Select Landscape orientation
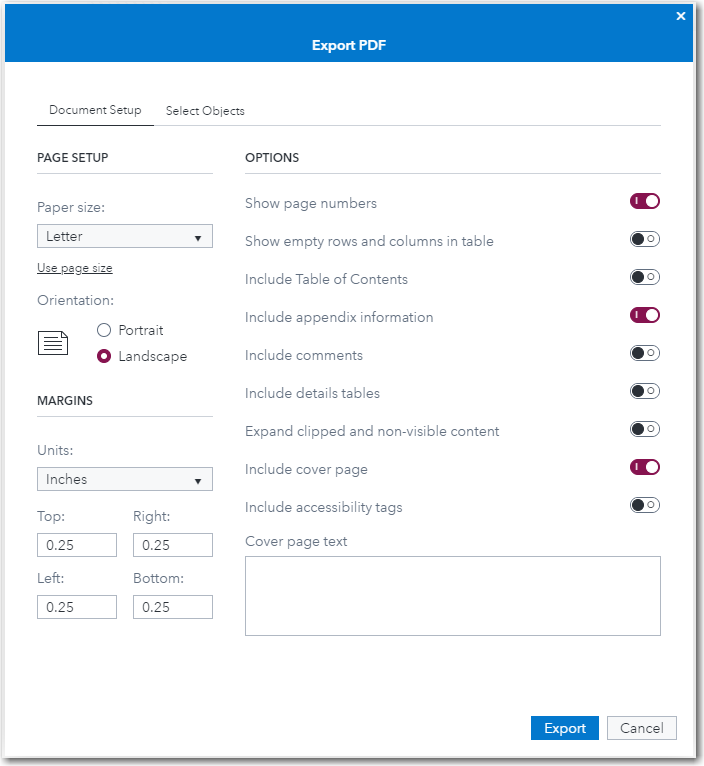This screenshot has width=704, height=766. (104, 356)
